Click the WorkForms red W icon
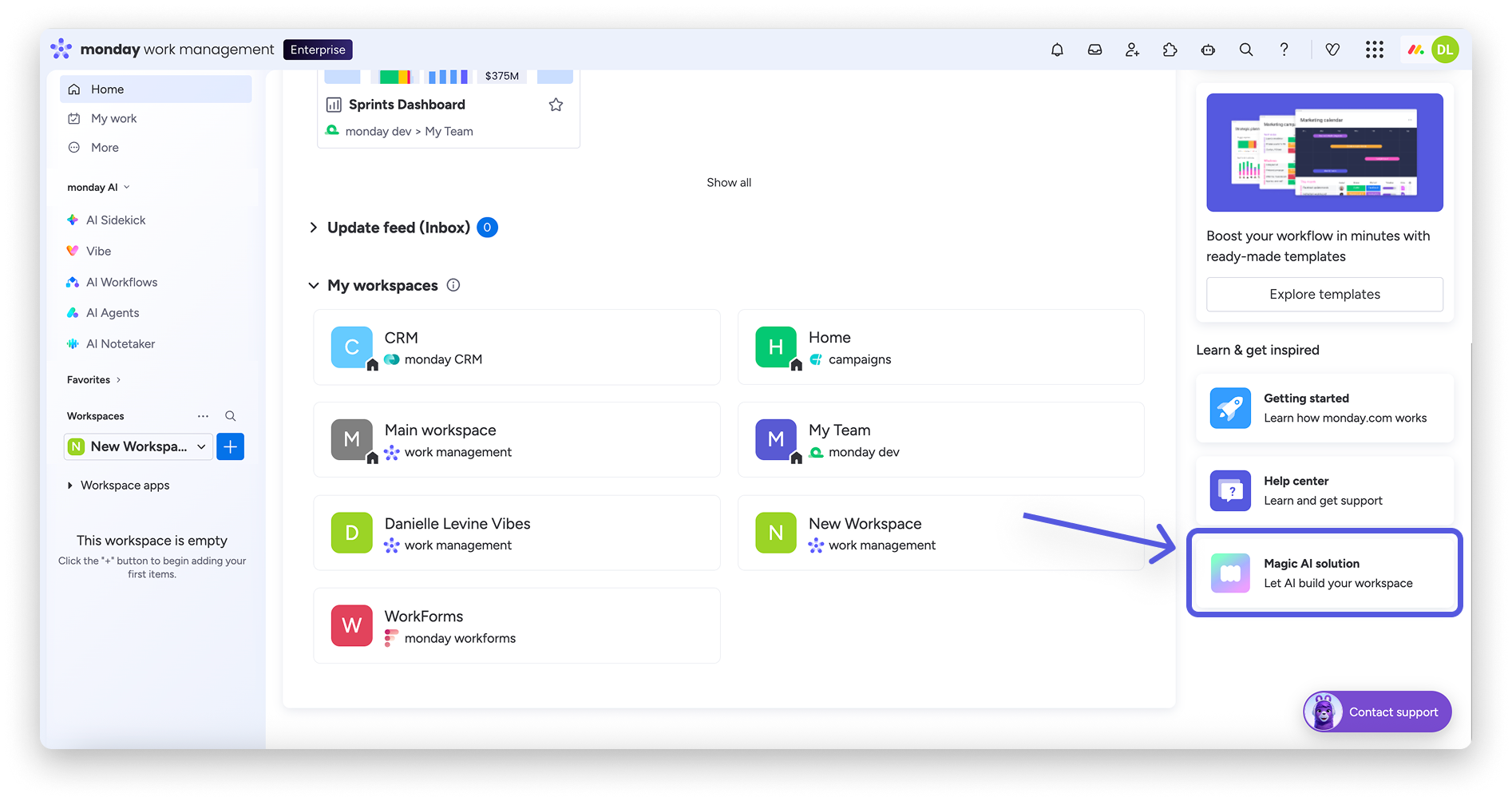 click(352, 625)
